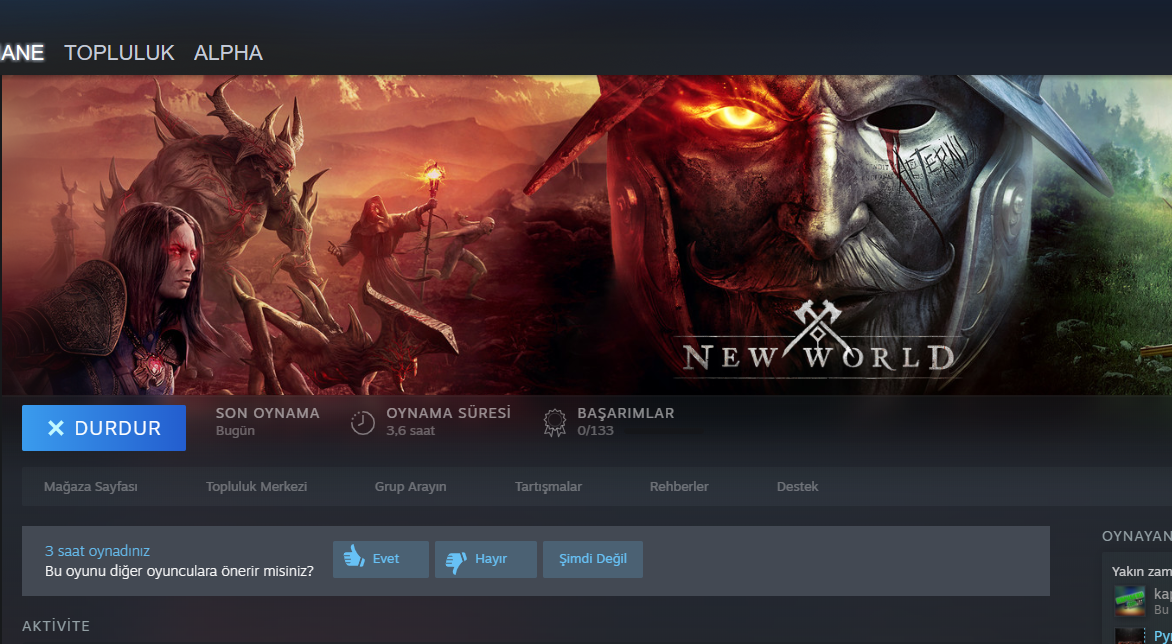Open the TOPLULUK menu
The image size is (1172, 644).
click(119, 53)
